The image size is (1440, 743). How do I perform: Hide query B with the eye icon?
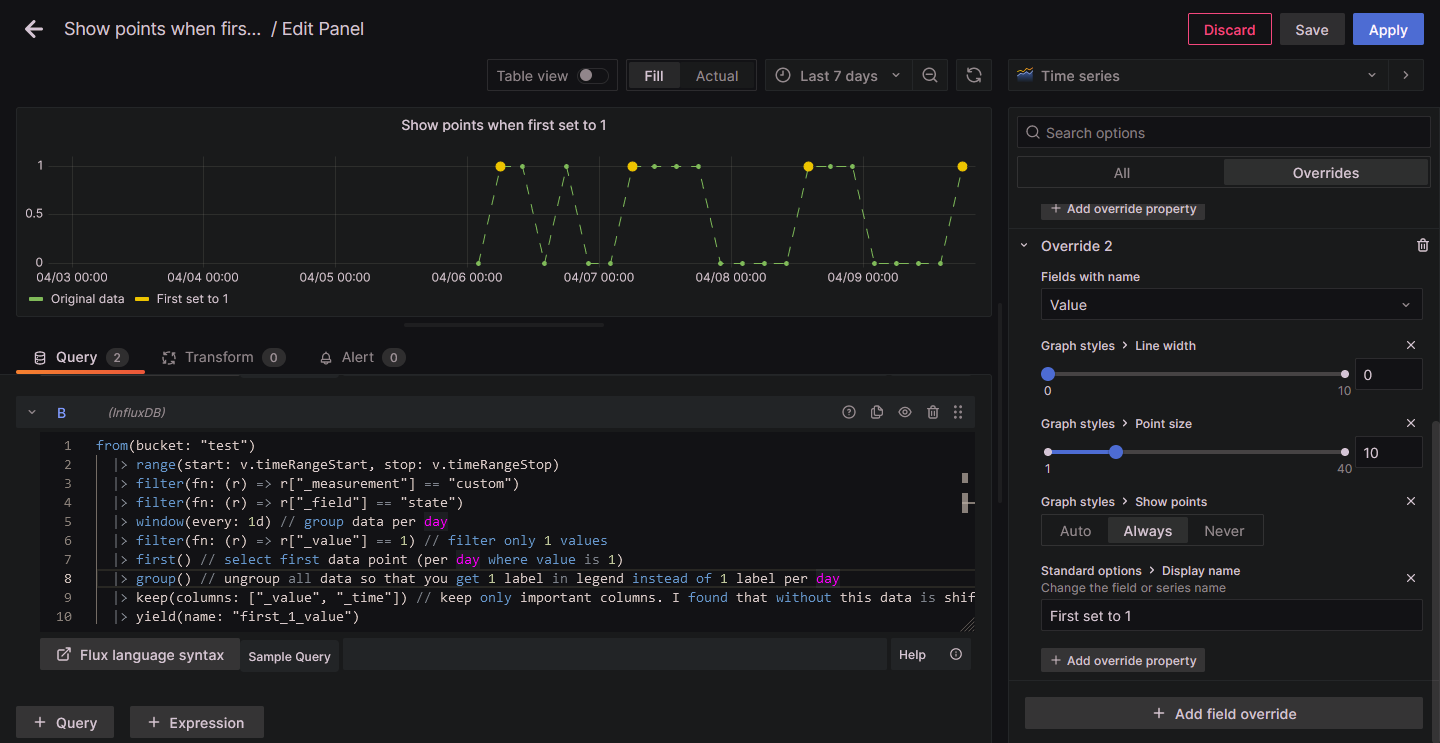pos(905,412)
